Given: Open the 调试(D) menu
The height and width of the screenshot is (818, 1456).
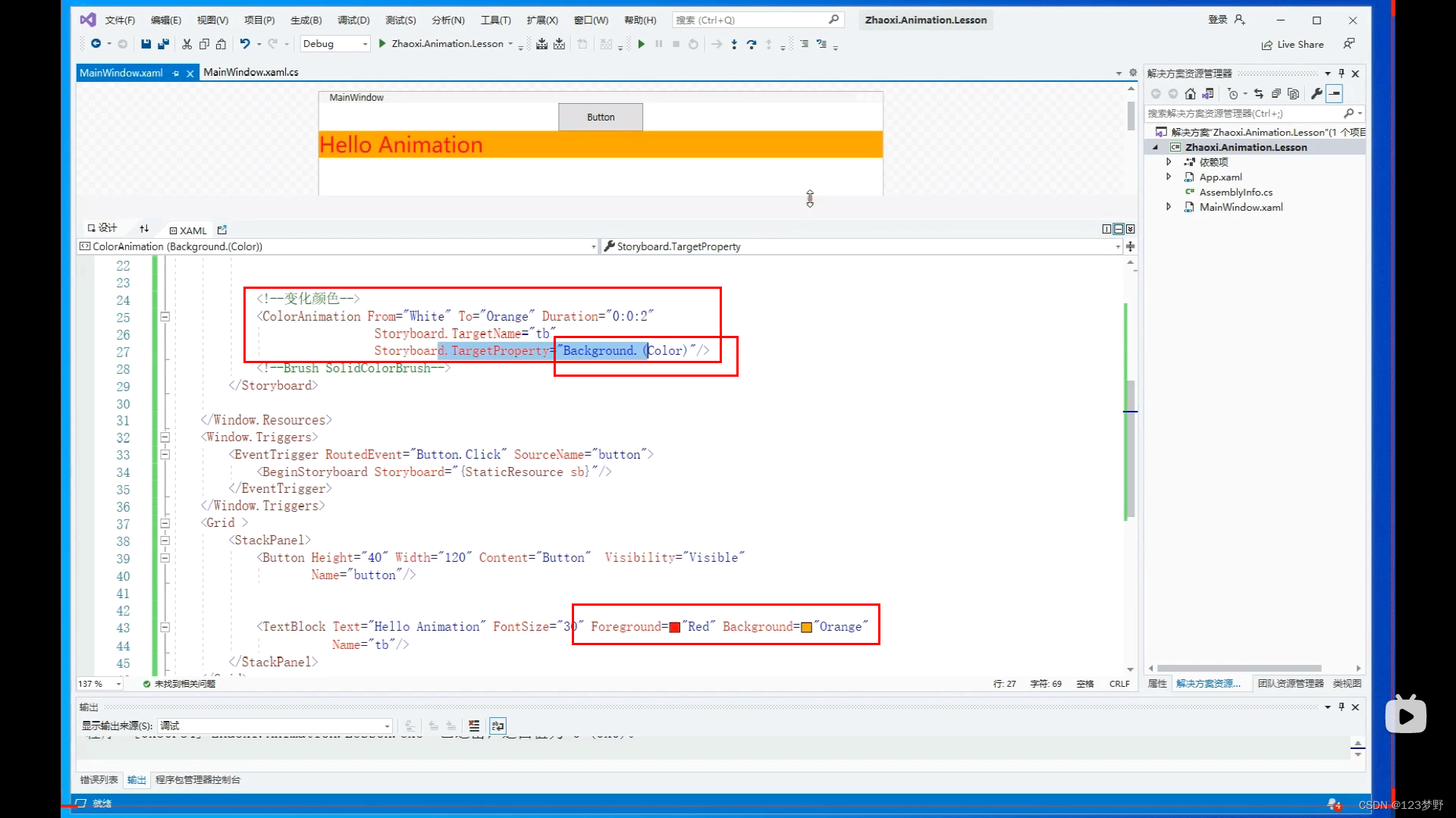Looking at the screenshot, I should point(353,20).
